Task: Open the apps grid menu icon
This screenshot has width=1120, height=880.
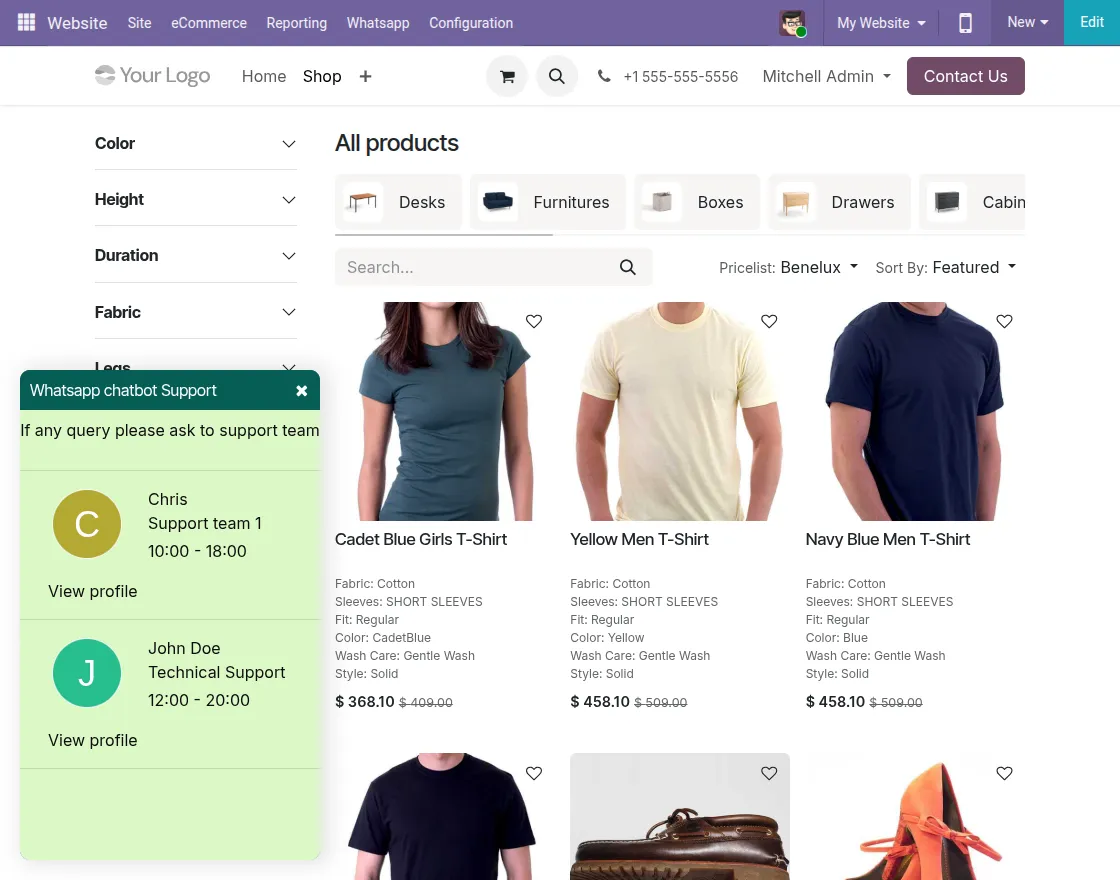Action: [26, 22]
